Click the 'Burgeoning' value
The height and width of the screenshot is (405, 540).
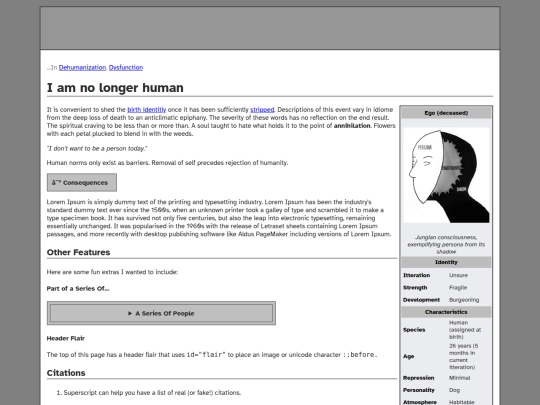point(464,300)
